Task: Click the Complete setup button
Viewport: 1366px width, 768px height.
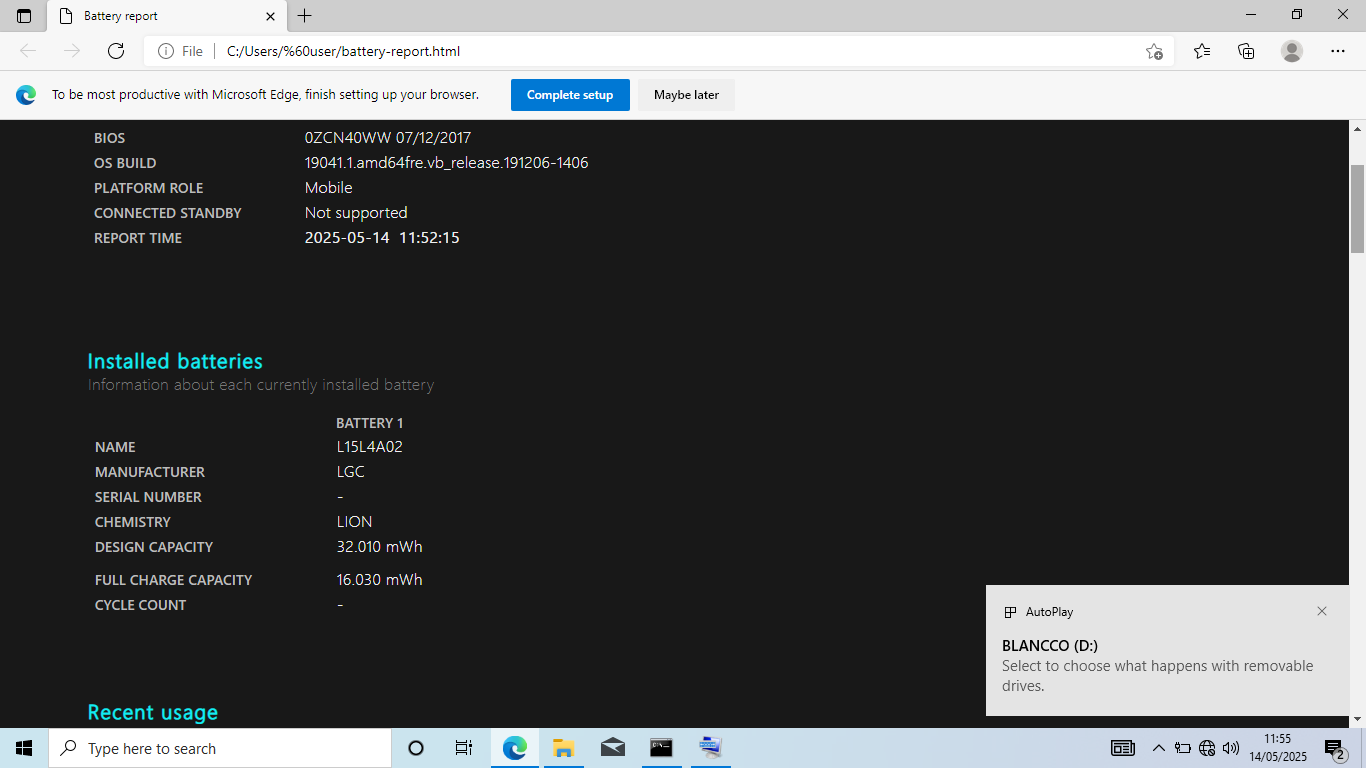Action: coord(570,95)
